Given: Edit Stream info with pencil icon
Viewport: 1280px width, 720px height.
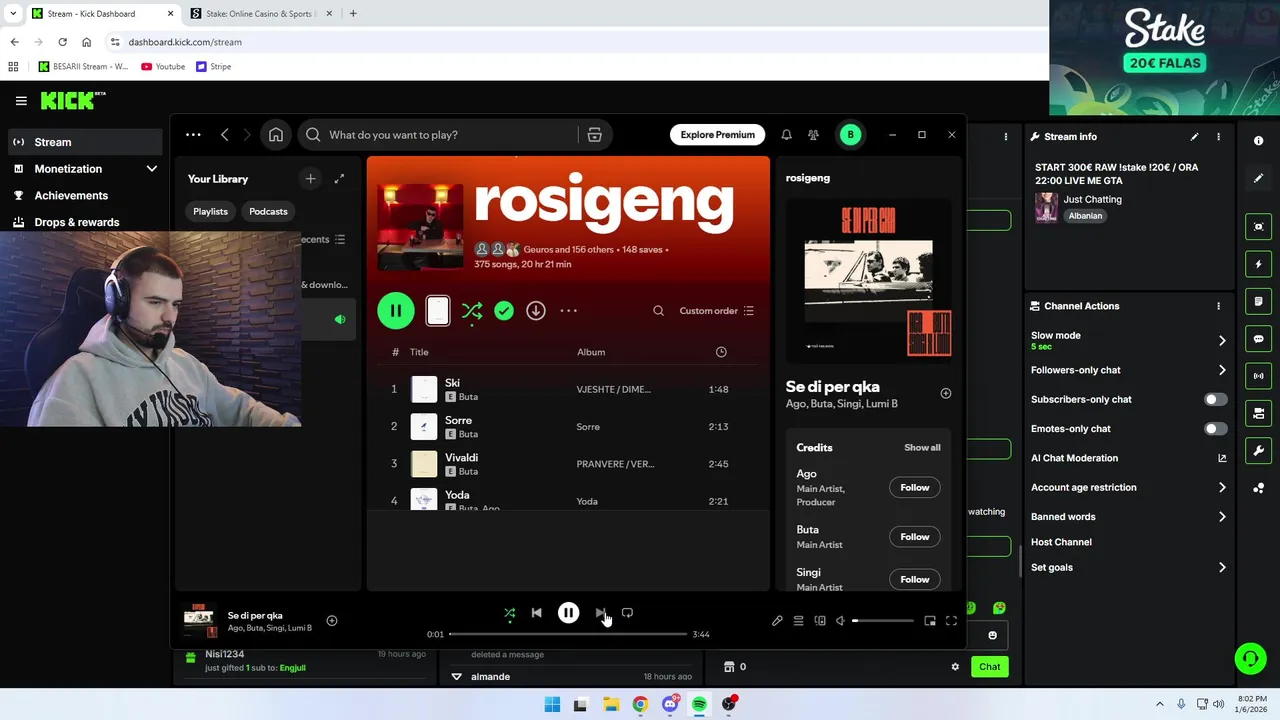Looking at the screenshot, I should pos(1194,137).
